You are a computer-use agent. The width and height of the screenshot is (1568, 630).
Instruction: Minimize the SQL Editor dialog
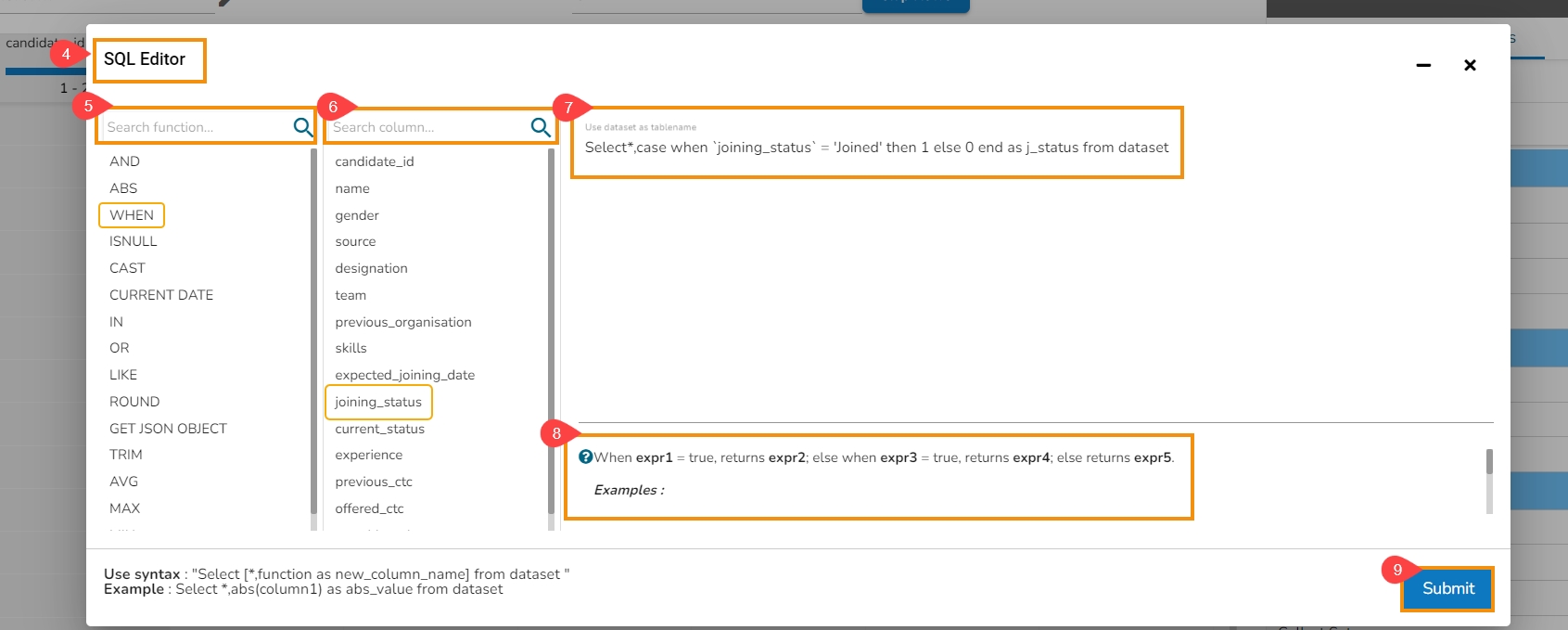tap(1423, 65)
